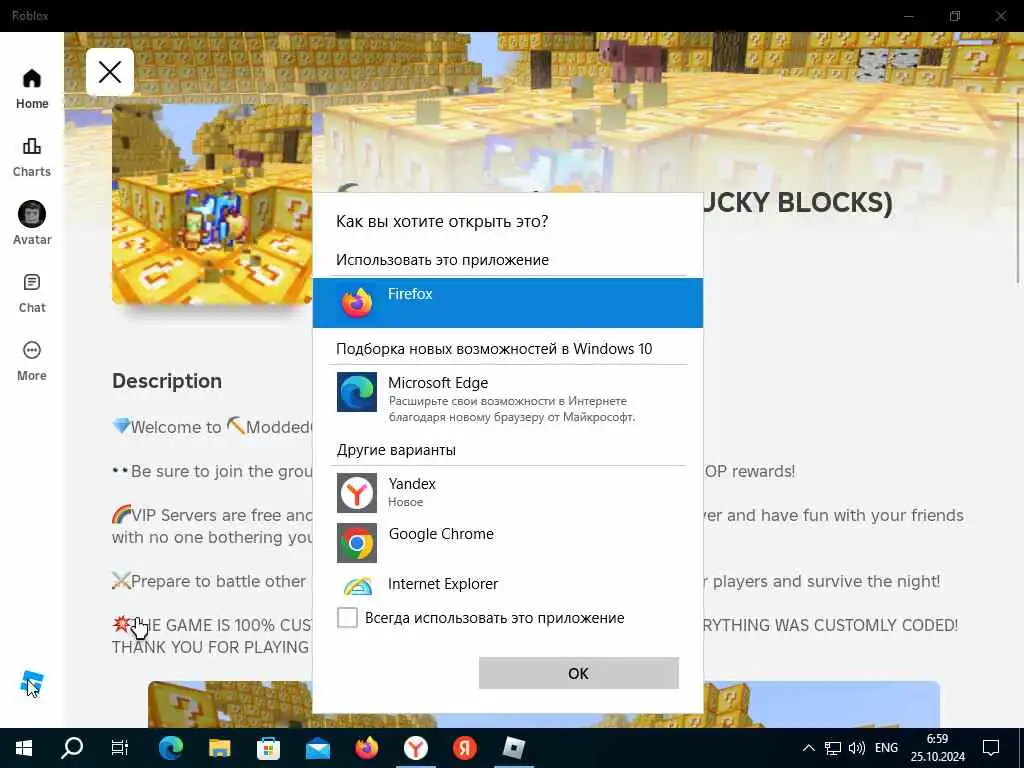Open the red Yandex 'Я' taskbar icon

(464, 748)
